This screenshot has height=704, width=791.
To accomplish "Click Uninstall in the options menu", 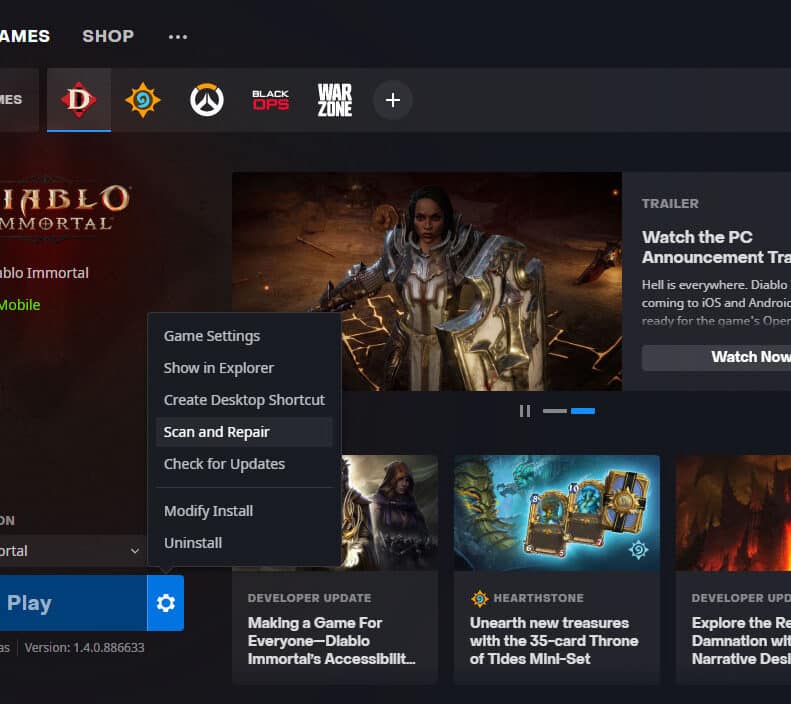I will [x=193, y=543].
